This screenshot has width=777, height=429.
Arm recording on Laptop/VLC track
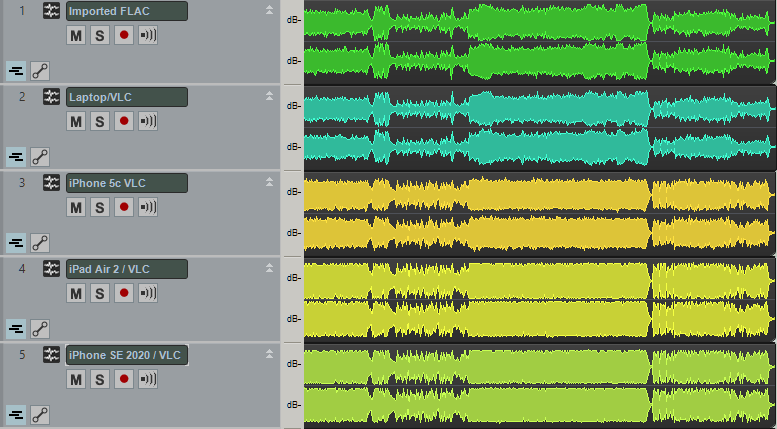click(x=124, y=121)
